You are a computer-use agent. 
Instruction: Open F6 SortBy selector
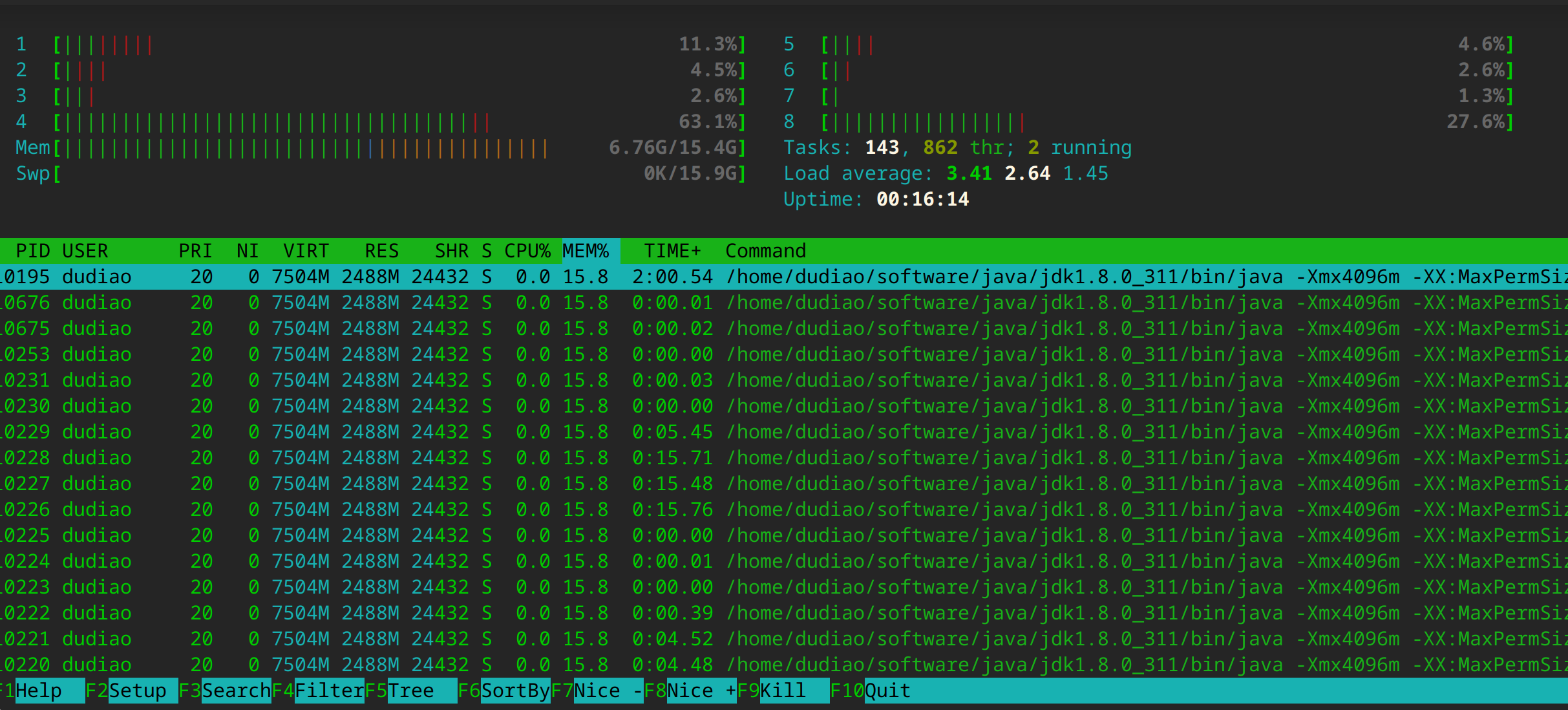515,691
